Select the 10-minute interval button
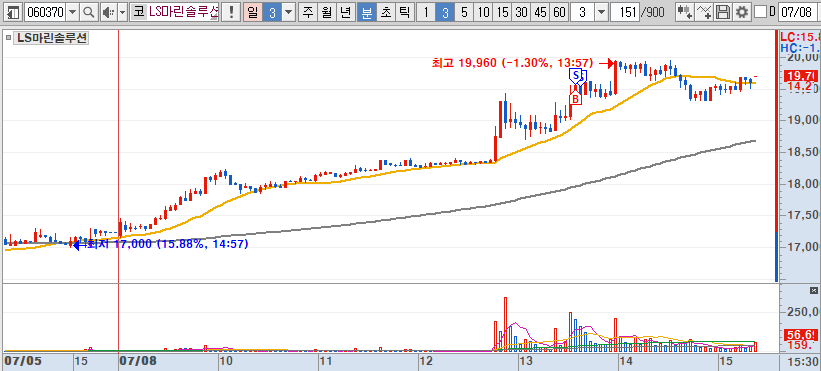The image size is (821, 371). 483,12
